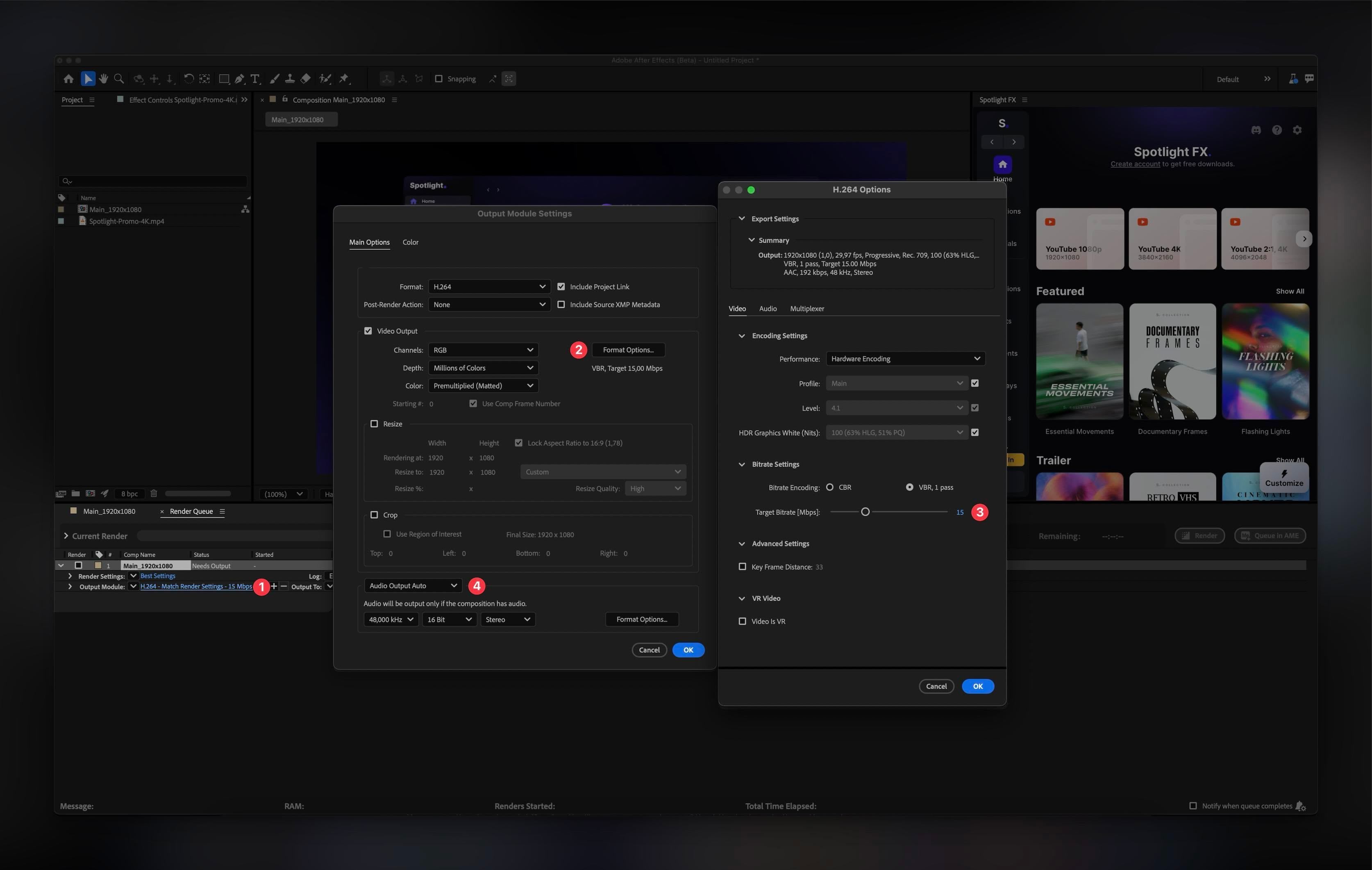This screenshot has width=1372, height=870.
Task: Open the Format H.264 dropdown
Action: pyautogui.click(x=489, y=287)
